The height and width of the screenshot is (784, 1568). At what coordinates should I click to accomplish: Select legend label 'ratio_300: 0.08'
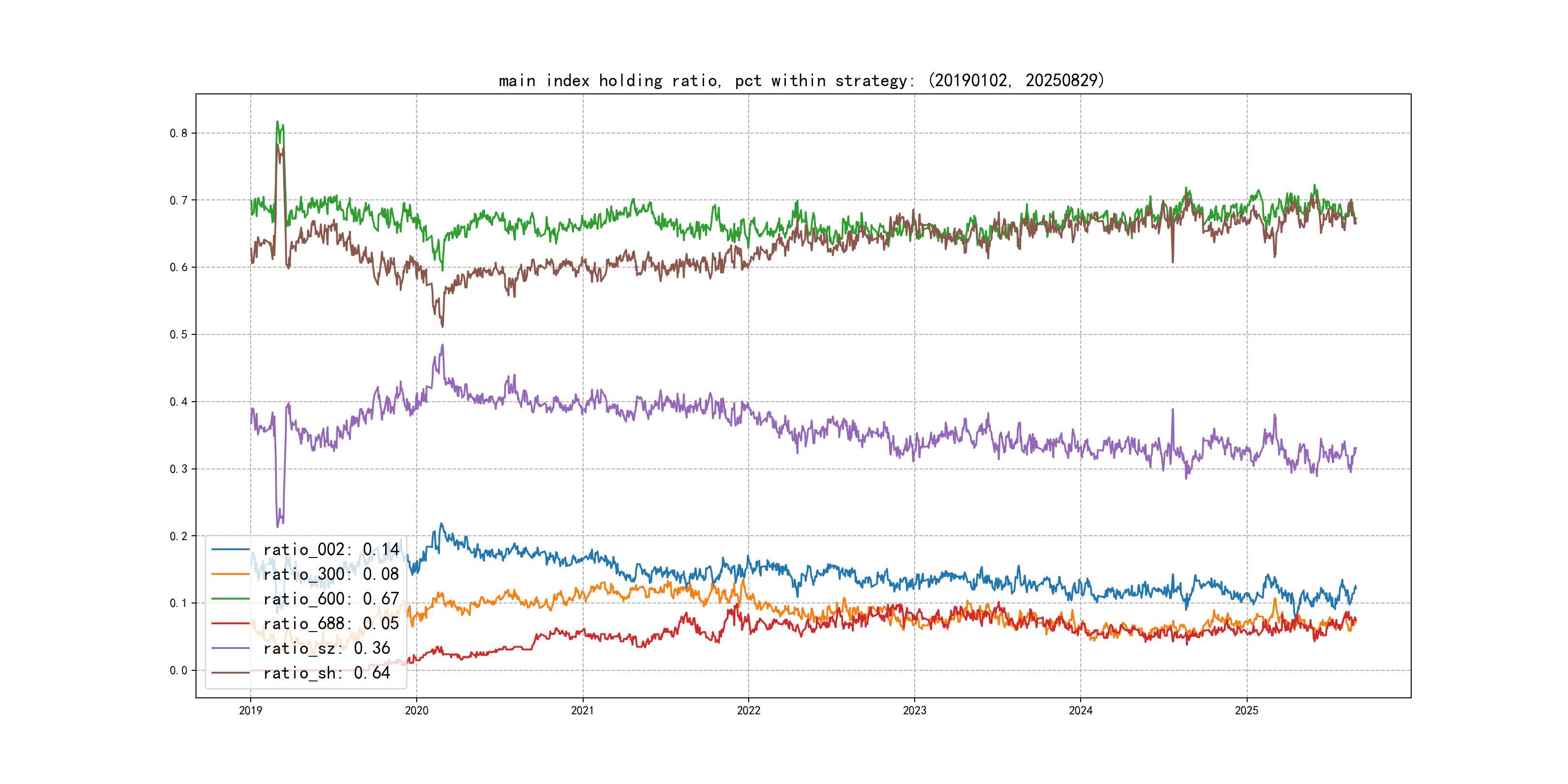click(x=331, y=574)
